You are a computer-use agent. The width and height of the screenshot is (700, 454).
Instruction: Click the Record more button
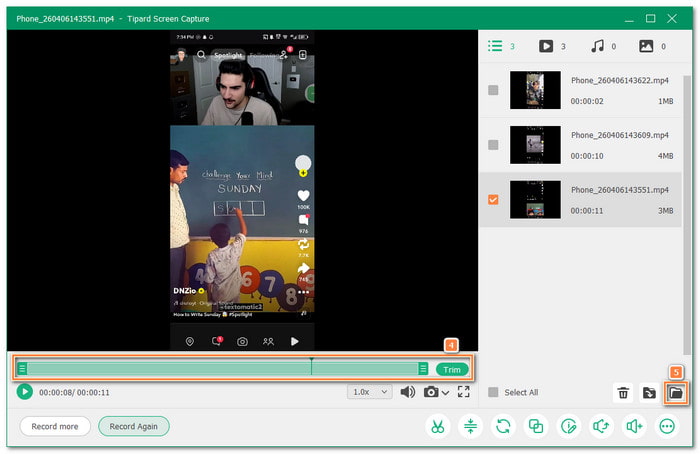(x=55, y=426)
